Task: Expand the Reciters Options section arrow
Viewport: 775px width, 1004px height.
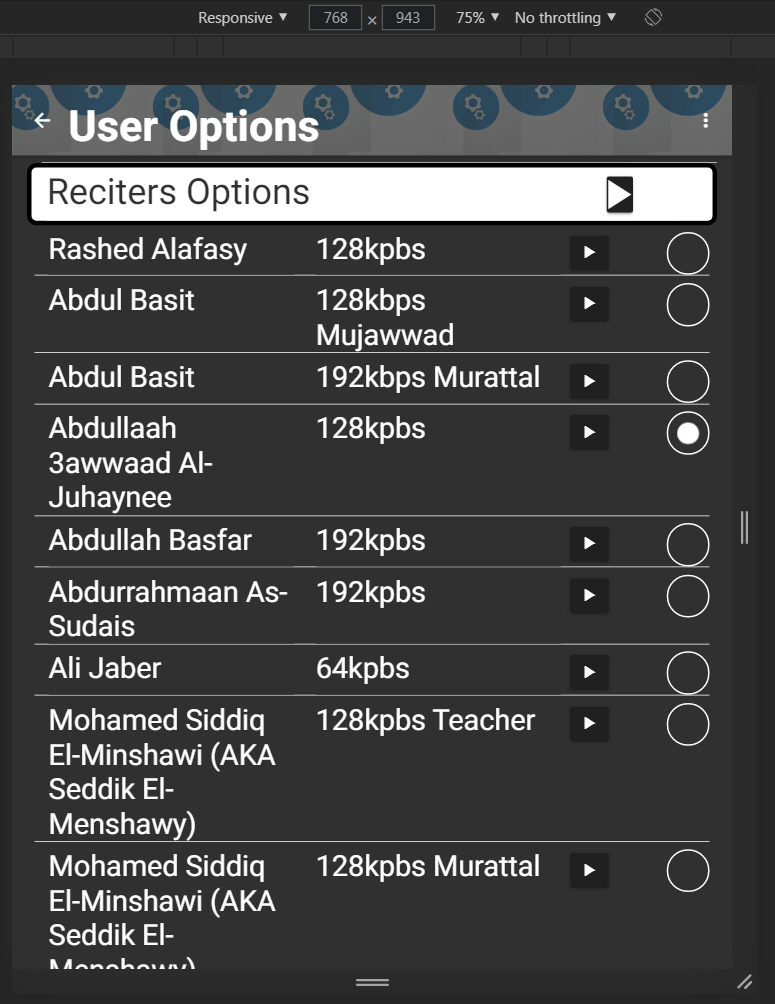Action: coord(620,194)
